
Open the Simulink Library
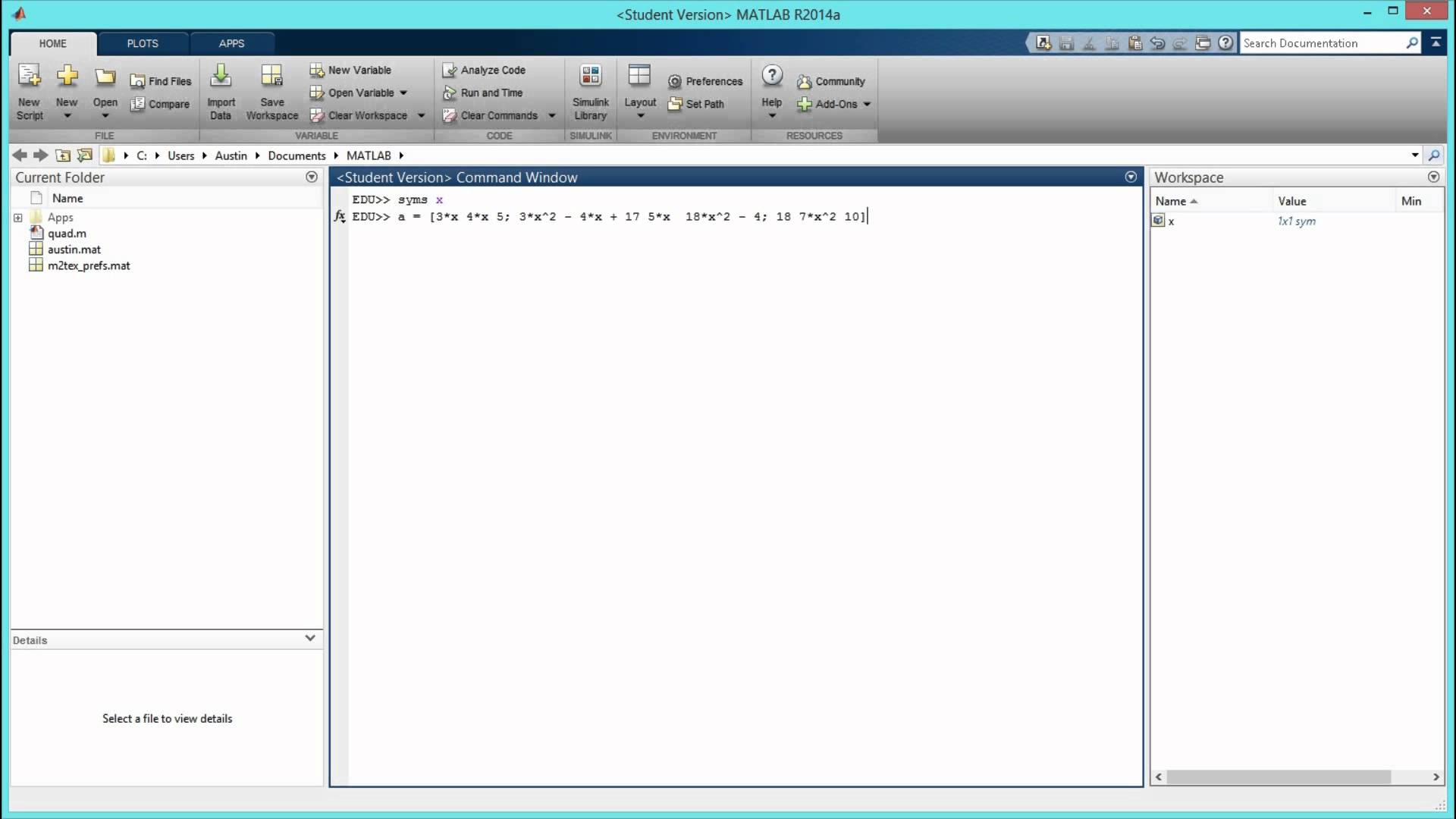590,93
